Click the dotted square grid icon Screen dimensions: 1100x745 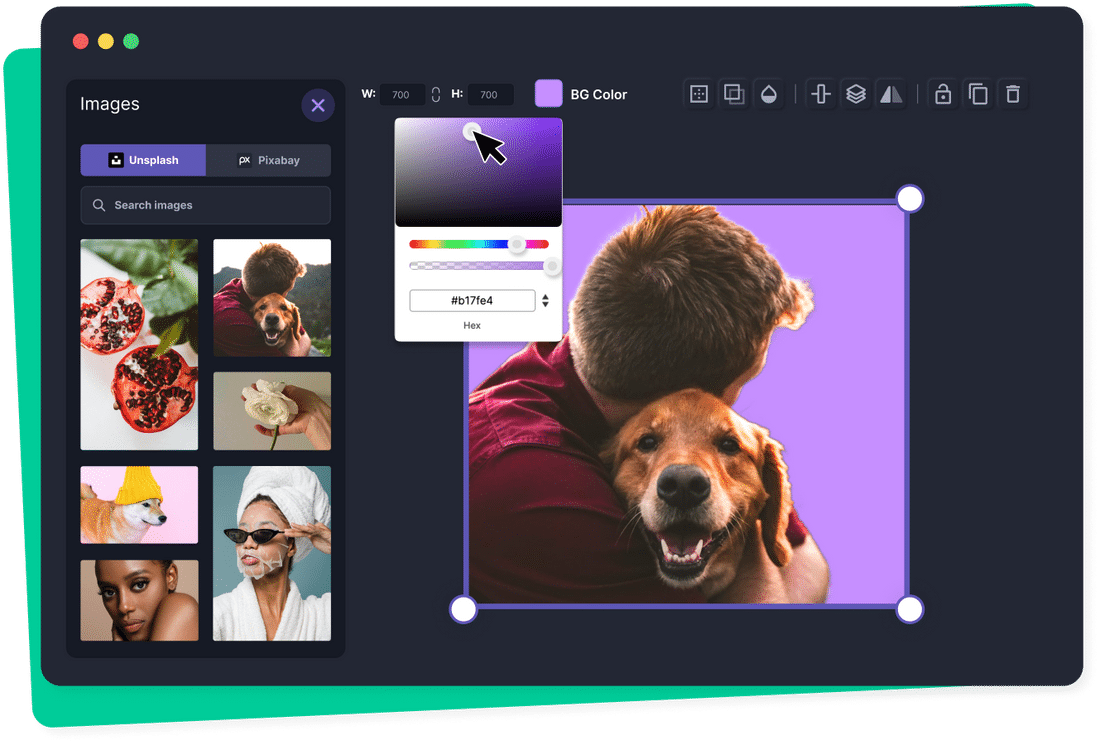tap(699, 94)
